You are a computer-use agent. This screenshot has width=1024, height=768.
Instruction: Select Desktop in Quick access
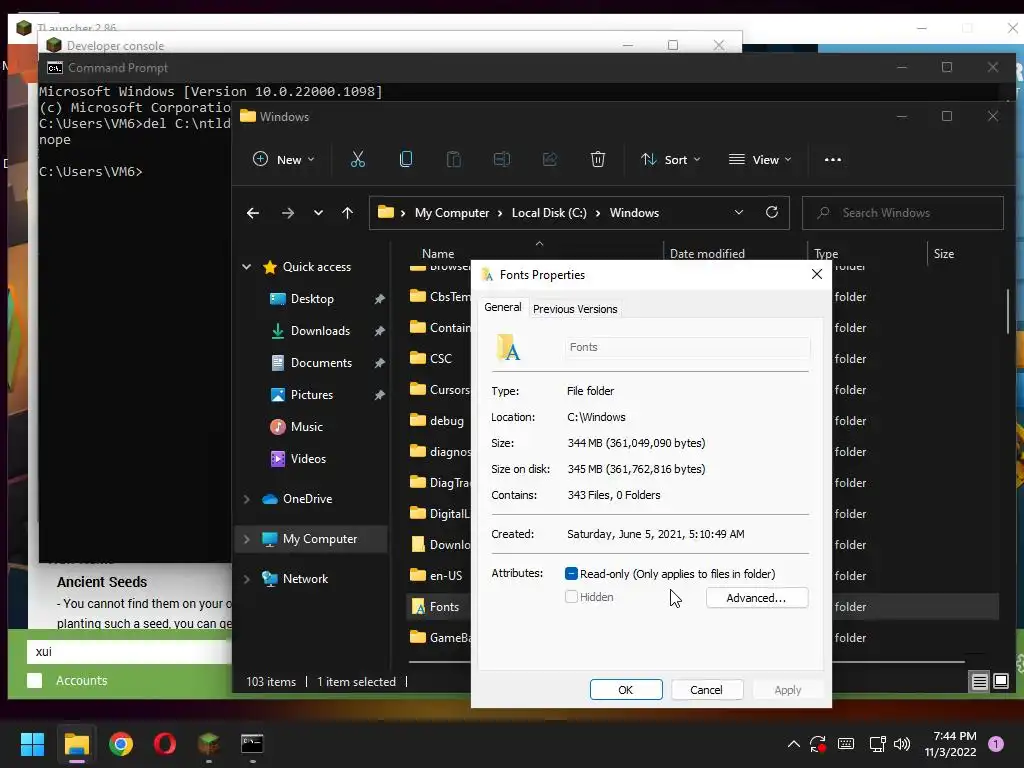click(312, 298)
